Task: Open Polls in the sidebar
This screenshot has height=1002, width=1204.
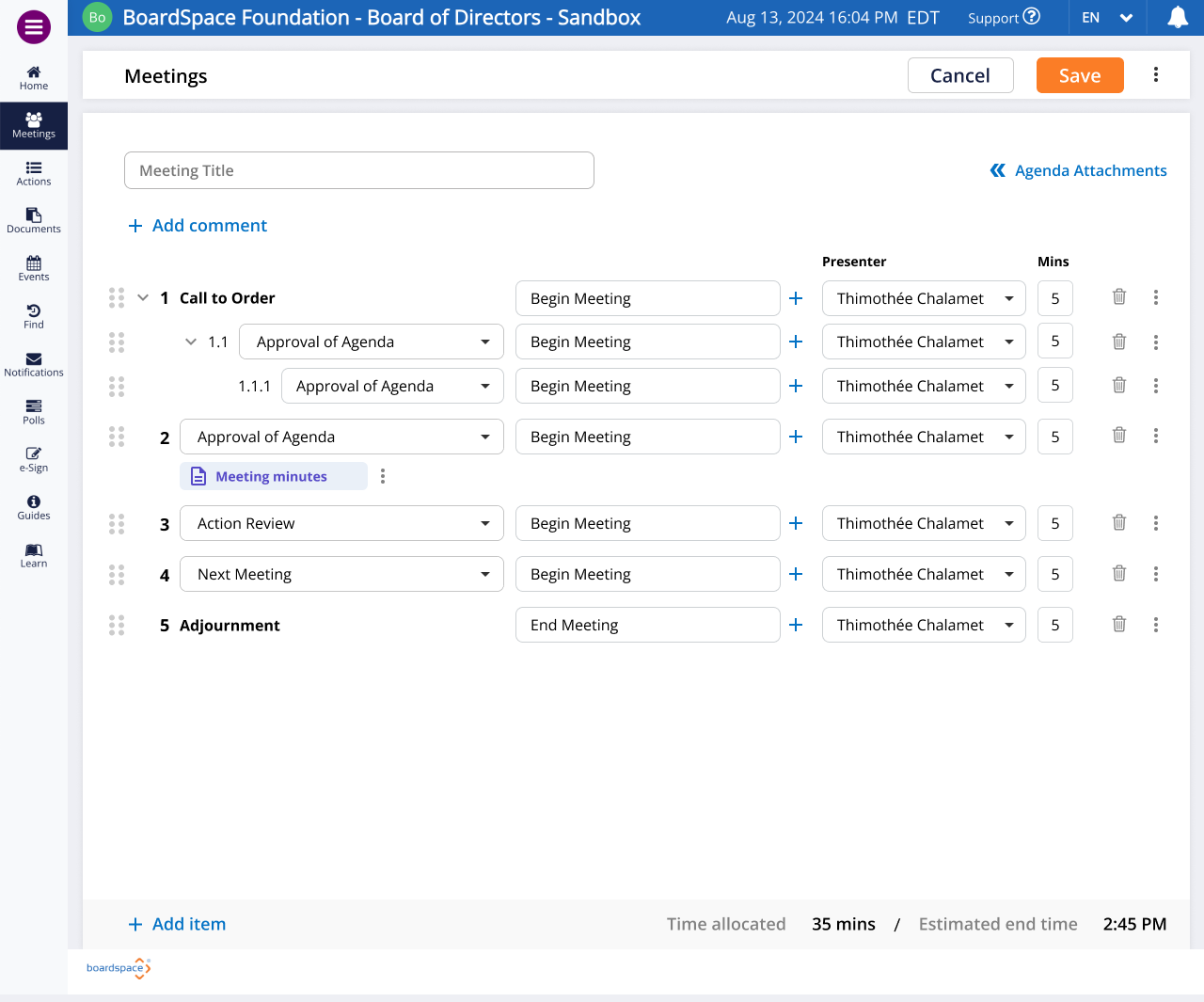Action: coord(34,412)
